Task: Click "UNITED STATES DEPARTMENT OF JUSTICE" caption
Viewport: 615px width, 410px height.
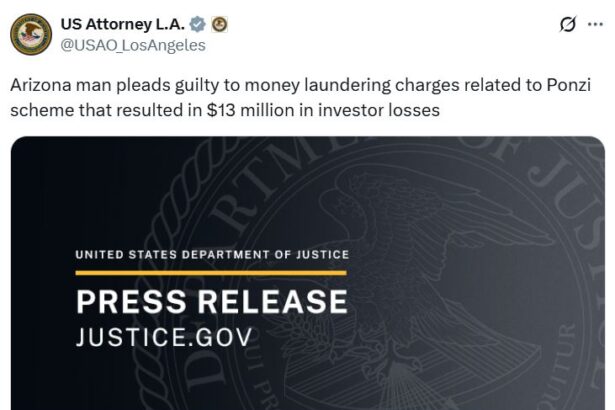Action: [x=210, y=254]
